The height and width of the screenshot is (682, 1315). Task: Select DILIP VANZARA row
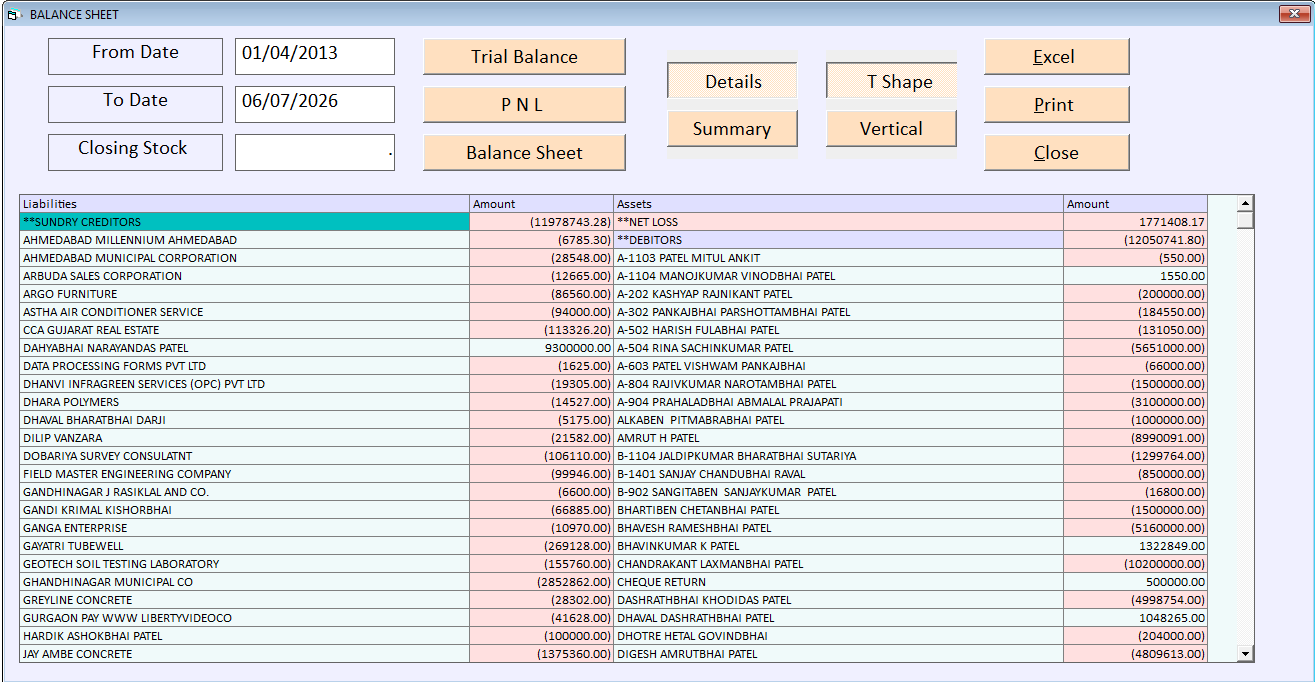point(244,438)
